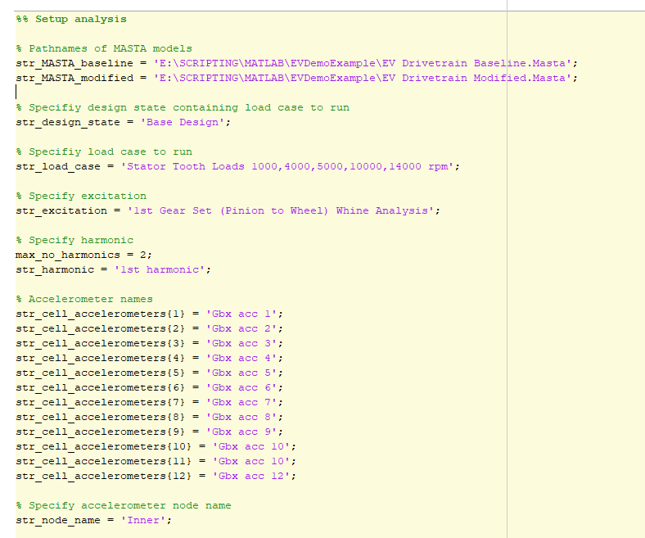The height and width of the screenshot is (538, 645).
Task: Click the variable str_node_name
Action: 58,521
